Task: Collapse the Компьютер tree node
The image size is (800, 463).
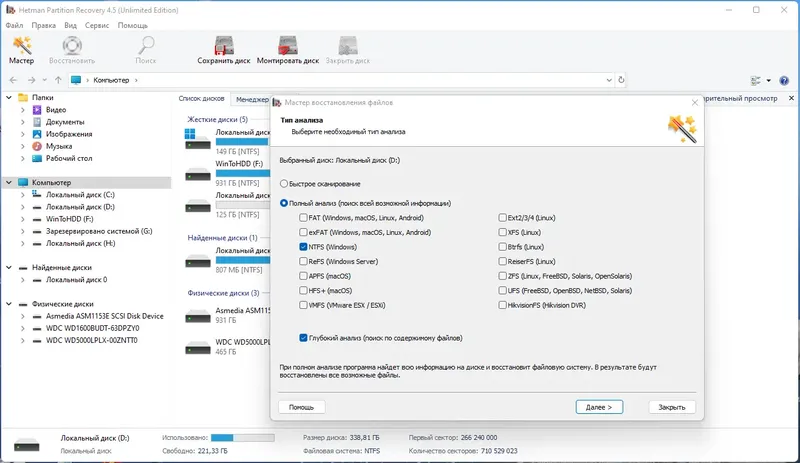Action: coord(9,182)
